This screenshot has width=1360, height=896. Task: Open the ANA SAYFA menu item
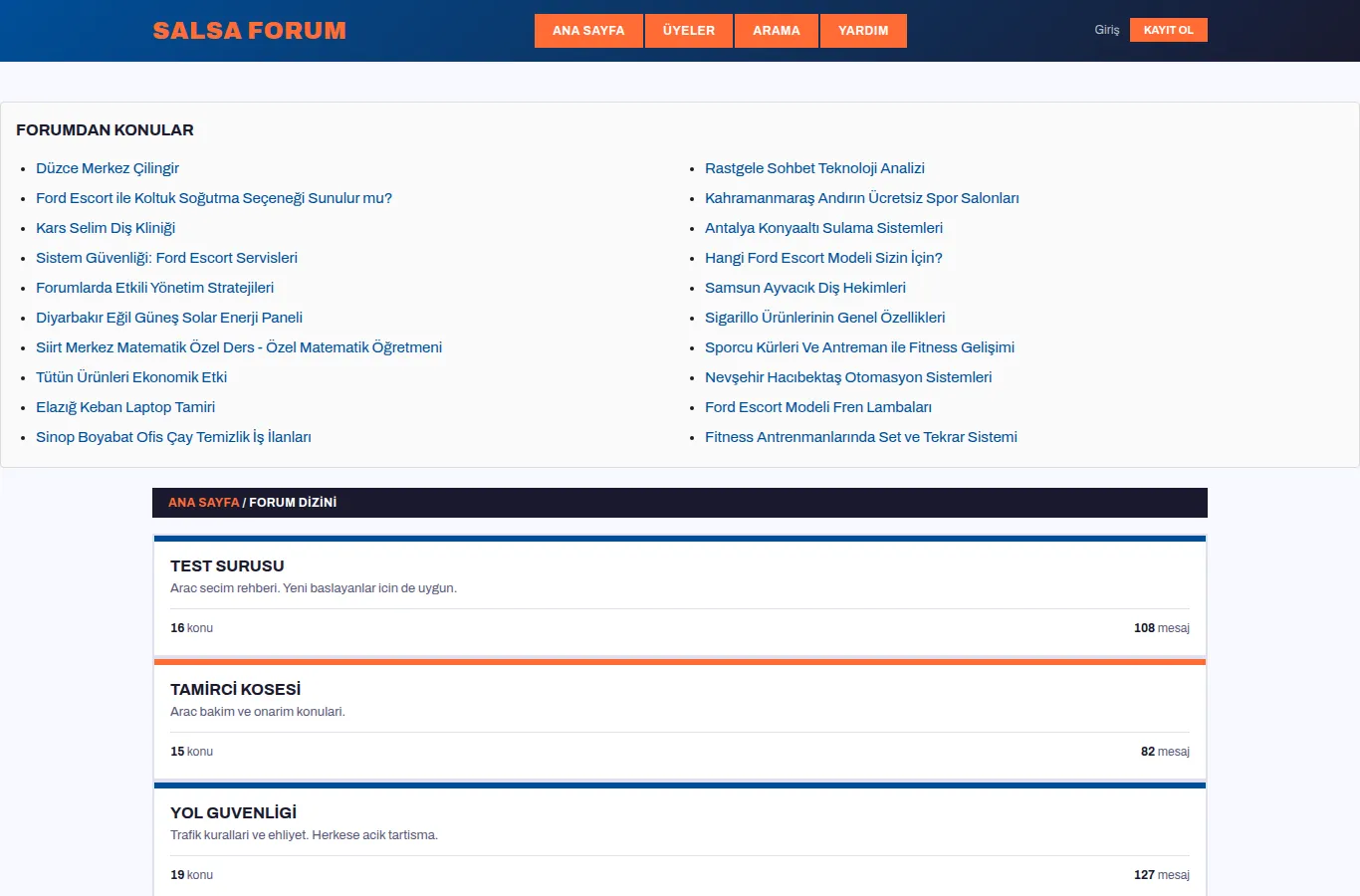point(588,31)
